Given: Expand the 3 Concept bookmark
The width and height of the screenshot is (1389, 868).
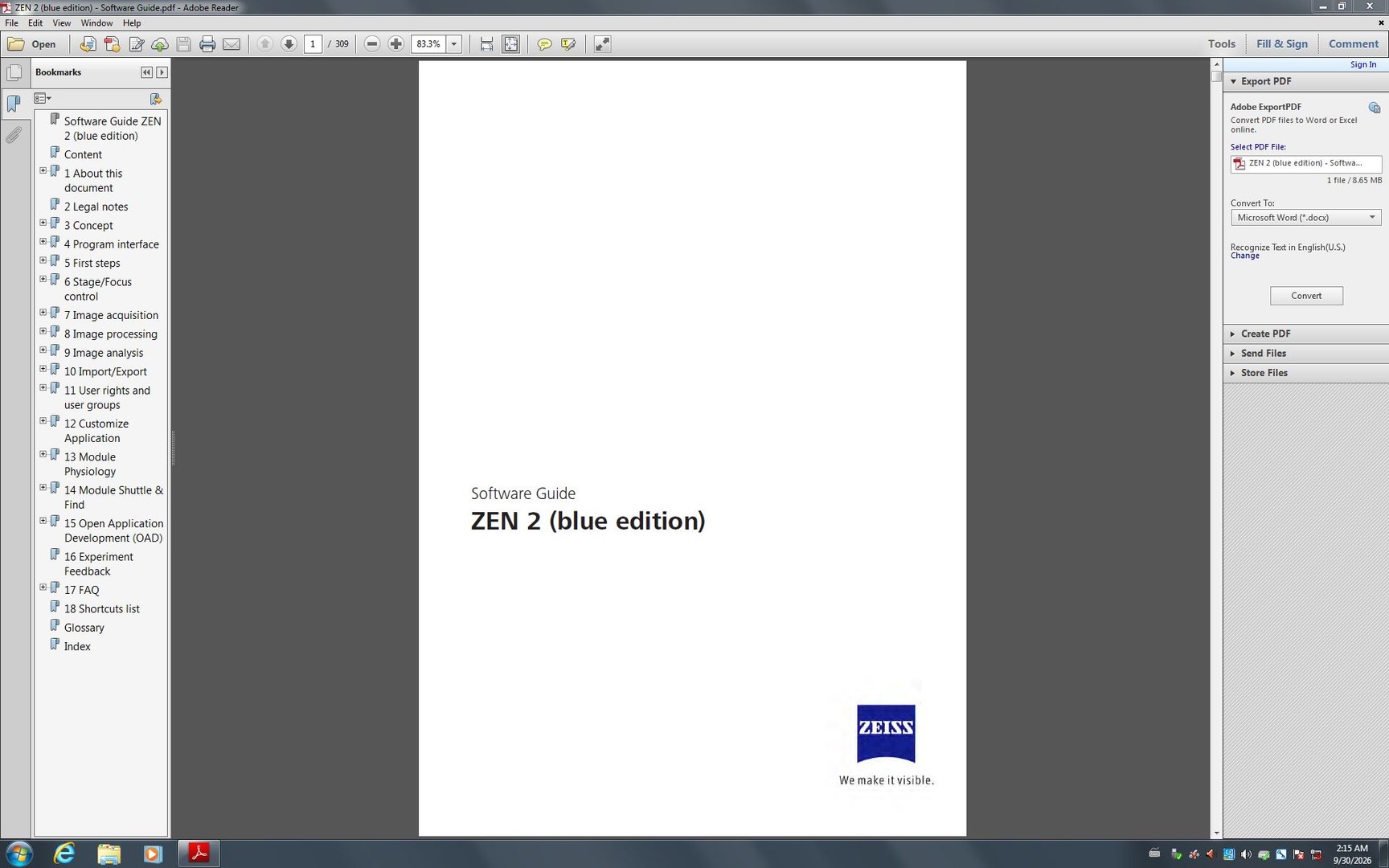Looking at the screenshot, I should click(43, 223).
